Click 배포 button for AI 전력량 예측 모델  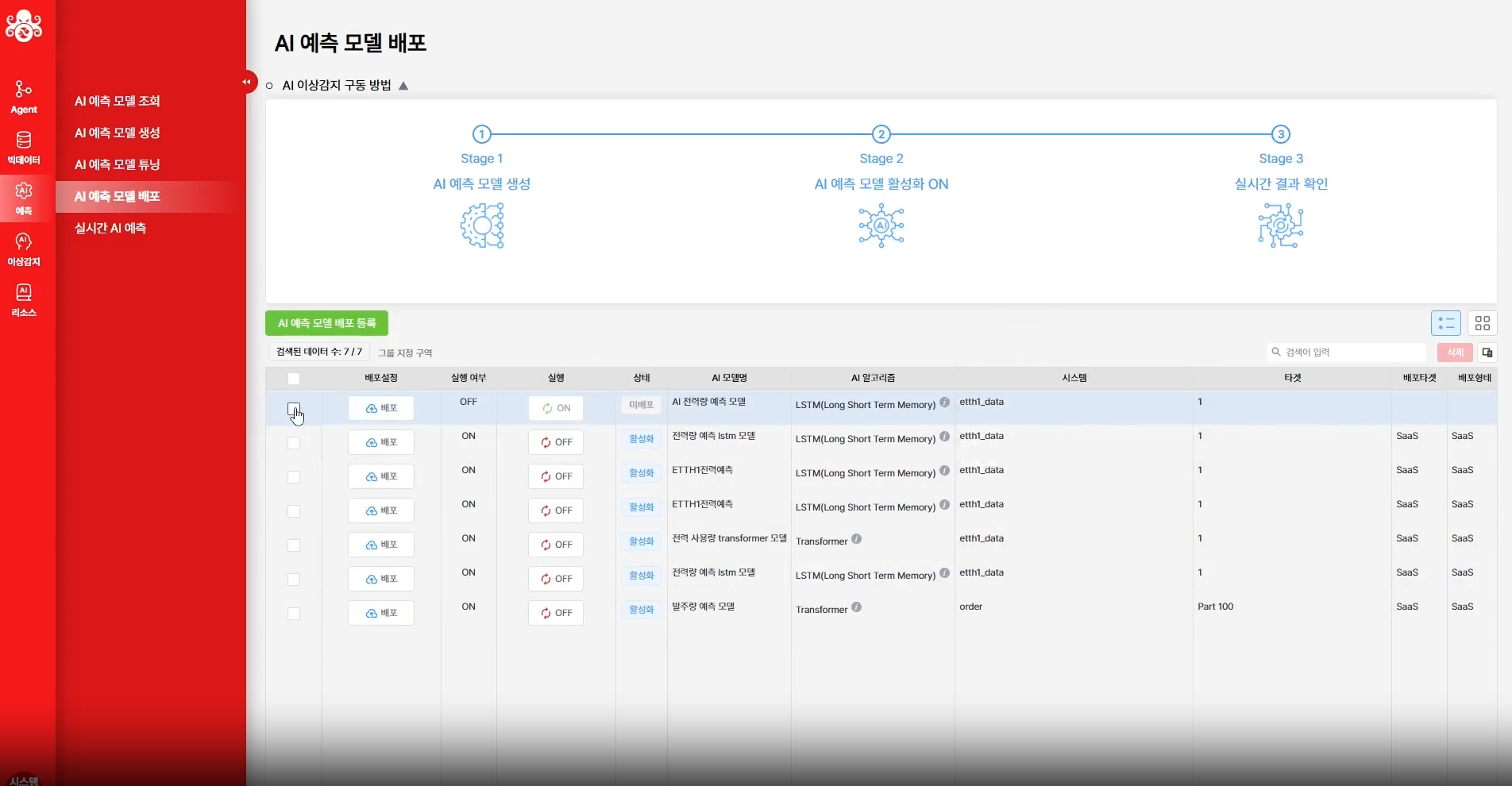[381, 408]
